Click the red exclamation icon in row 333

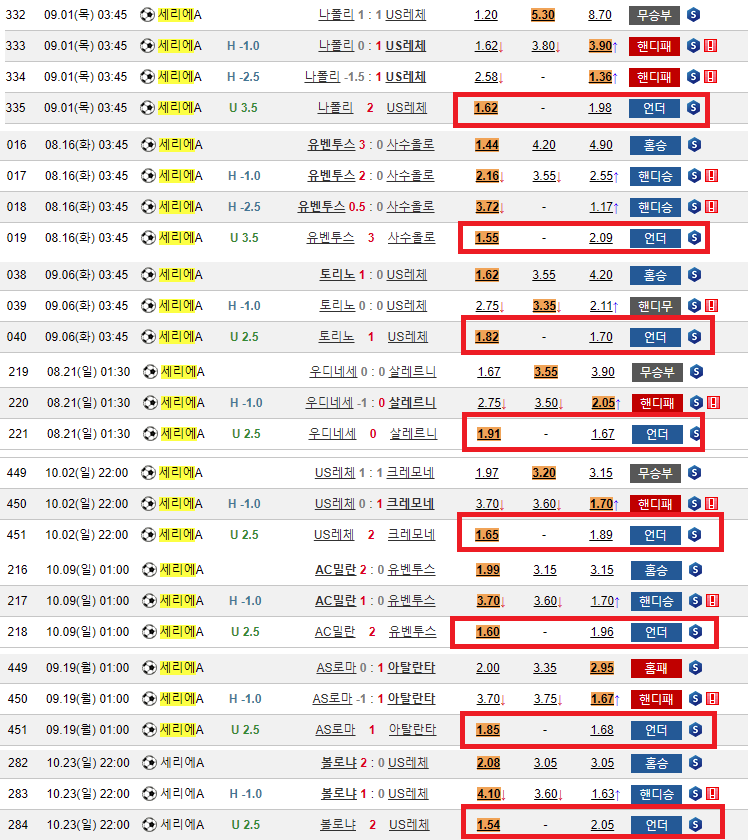tap(710, 46)
